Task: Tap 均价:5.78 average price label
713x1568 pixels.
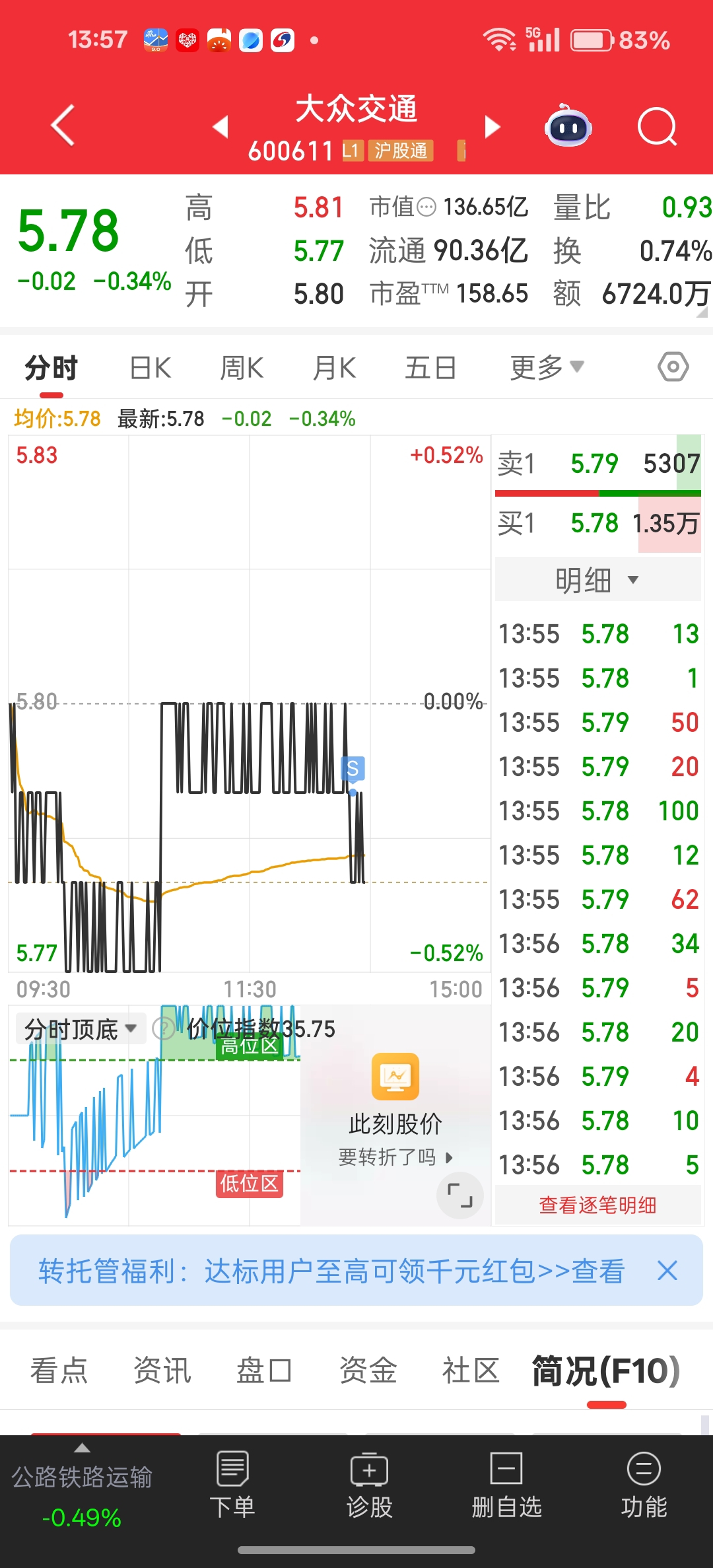Action: [57, 419]
